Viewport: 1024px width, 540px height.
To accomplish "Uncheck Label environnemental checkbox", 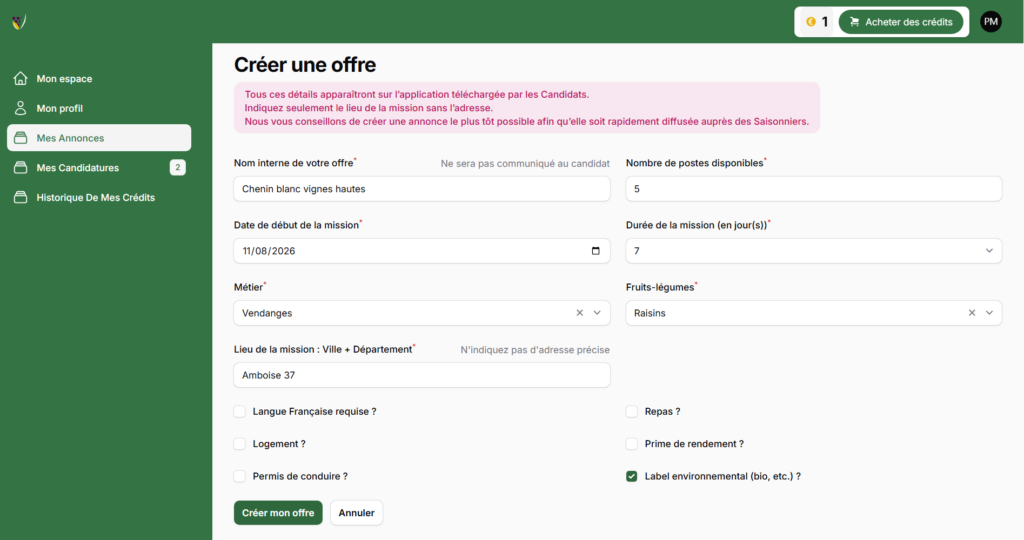I will coord(632,477).
